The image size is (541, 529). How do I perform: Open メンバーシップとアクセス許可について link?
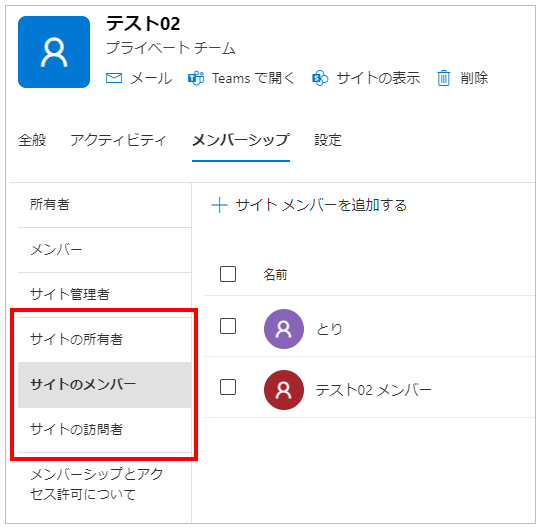click(x=97, y=484)
